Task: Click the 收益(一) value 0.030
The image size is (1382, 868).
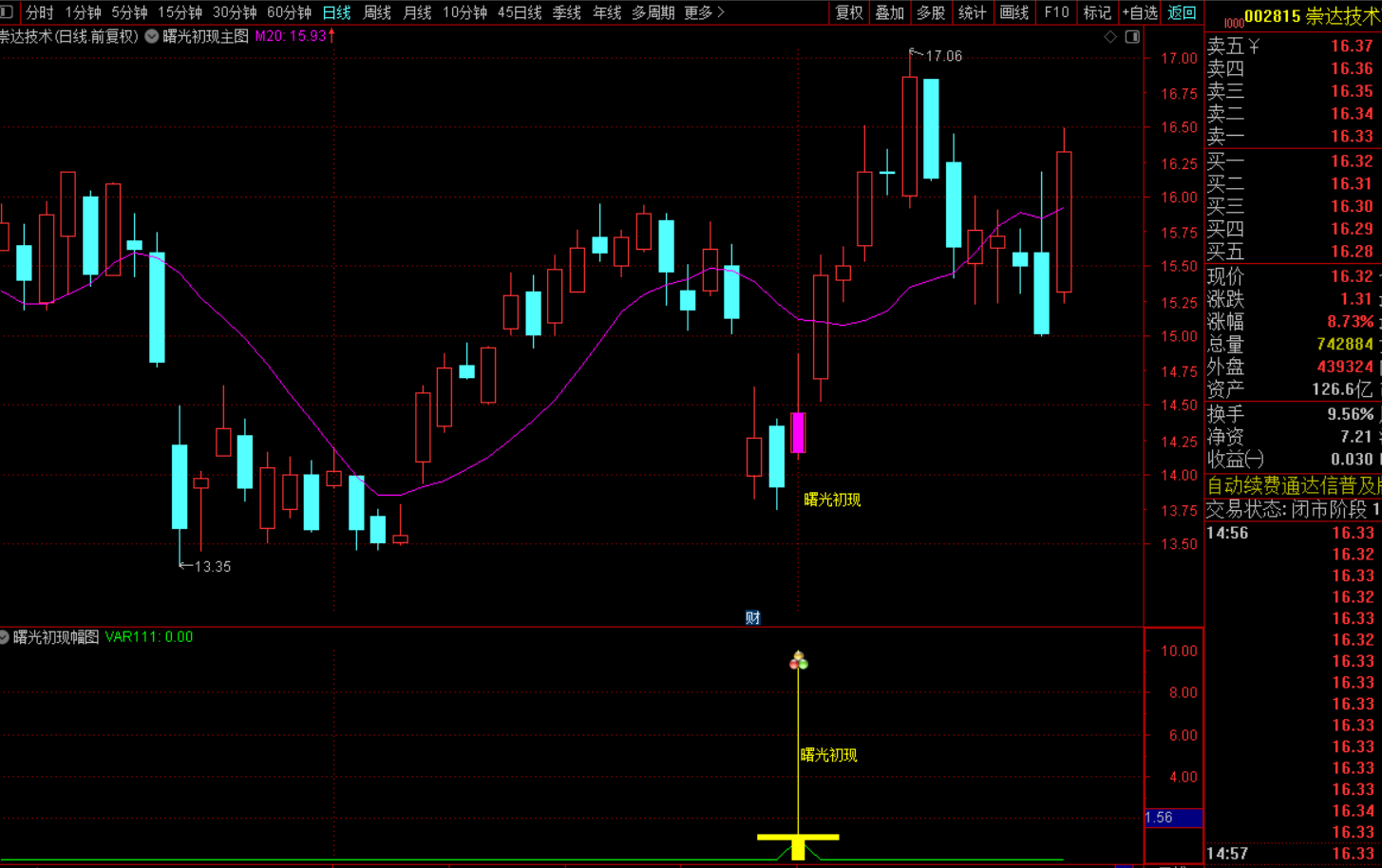Action: (1353, 460)
